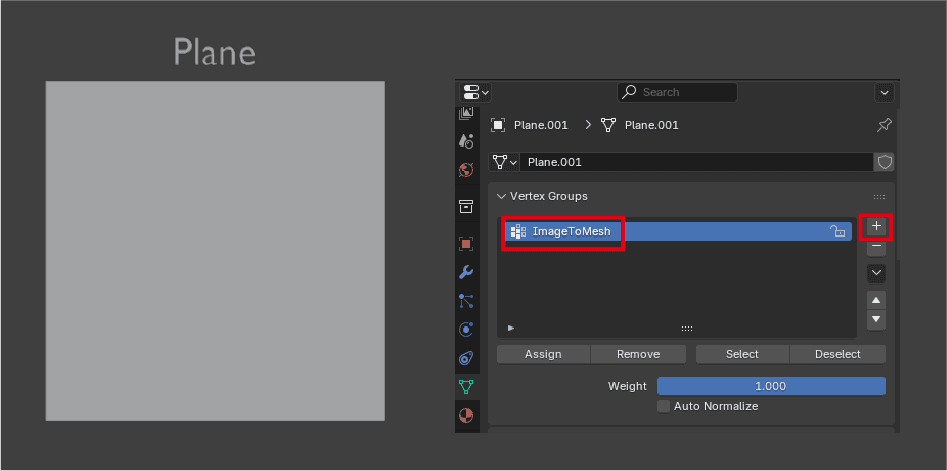This screenshot has width=947, height=471.
Task: Open the Collection properties tab icon
Action: tap(466, 206)
